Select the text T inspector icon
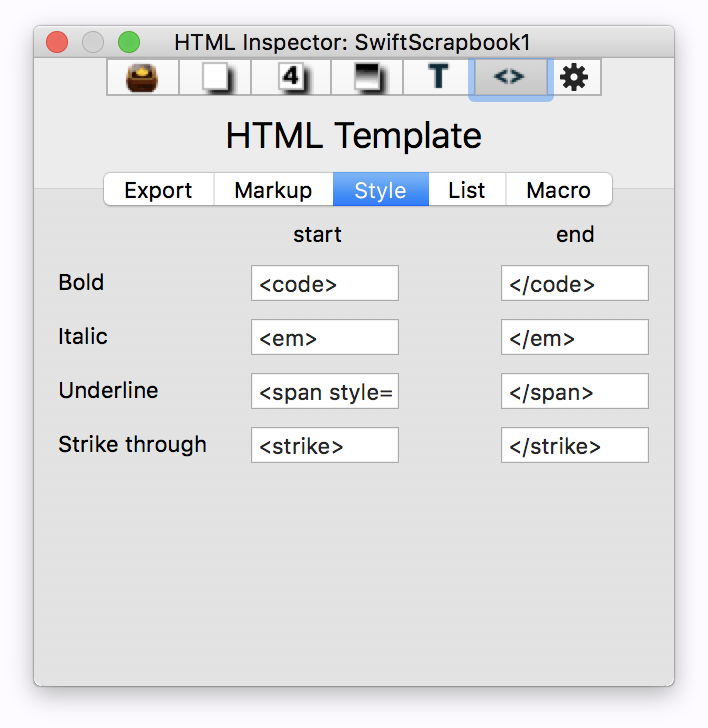 (x=438, y=77)
